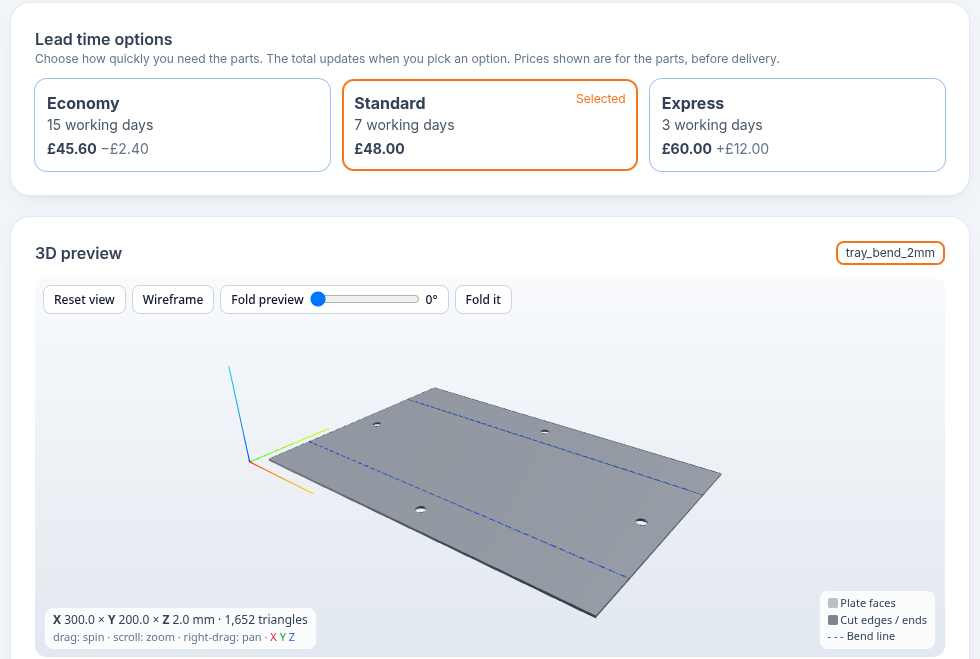
Task: Click the −£2.40 Economy discount
Action: 125,149
